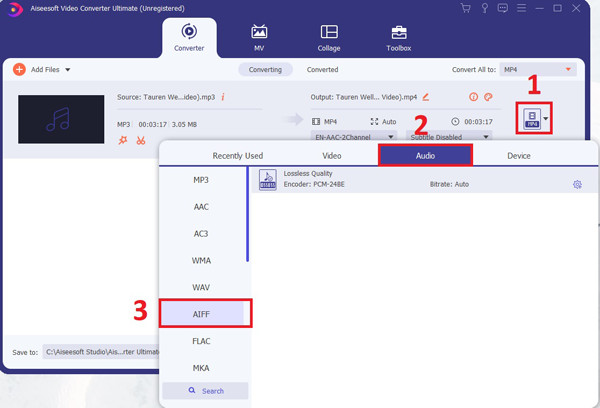The width and height of the screenshot is (600, 408).
Task: Open the EN-AAC-2Channel audio track dropdown
Action: point(354,137)
